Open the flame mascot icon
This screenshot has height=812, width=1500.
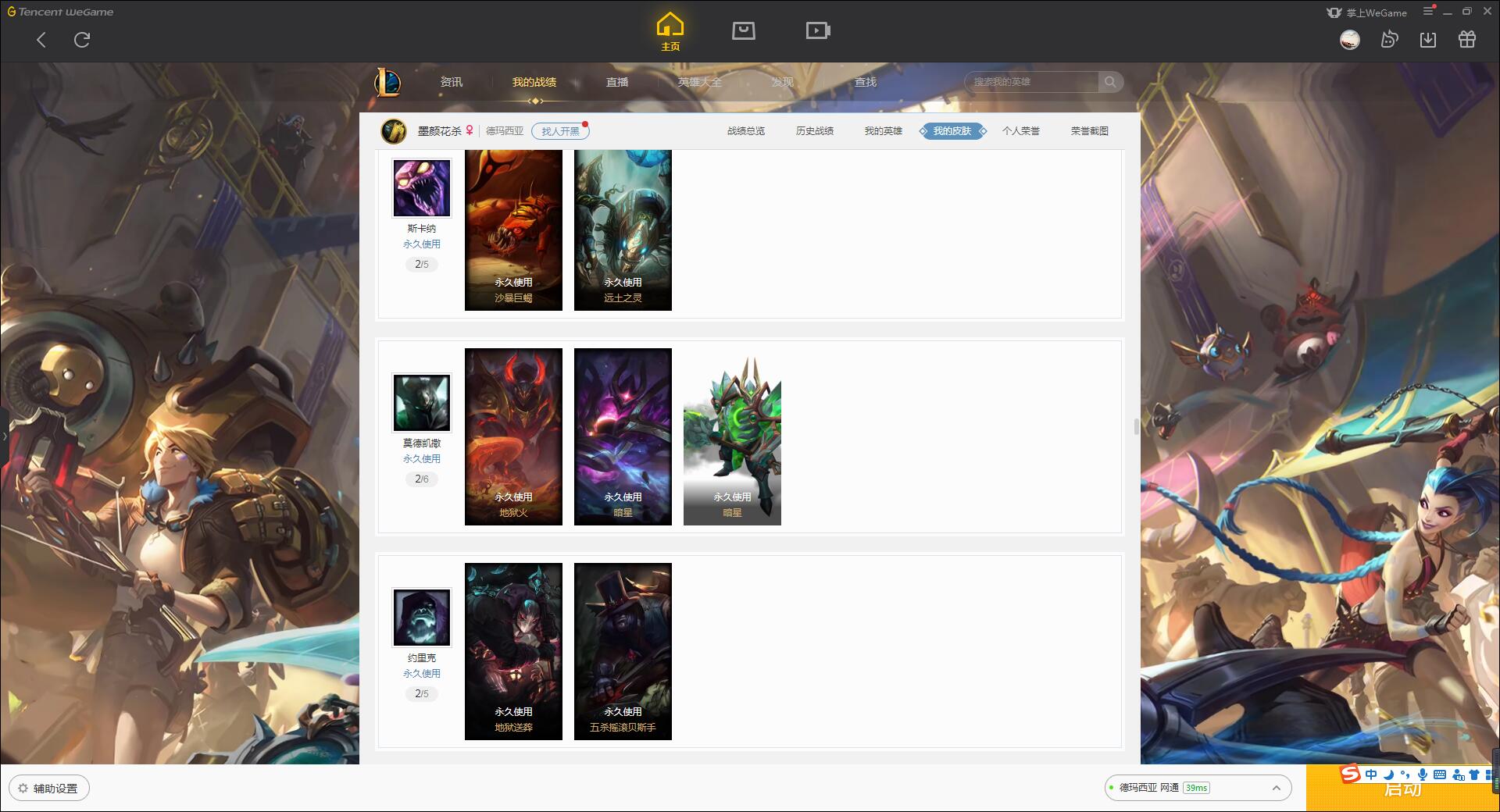pos(1389,39)
